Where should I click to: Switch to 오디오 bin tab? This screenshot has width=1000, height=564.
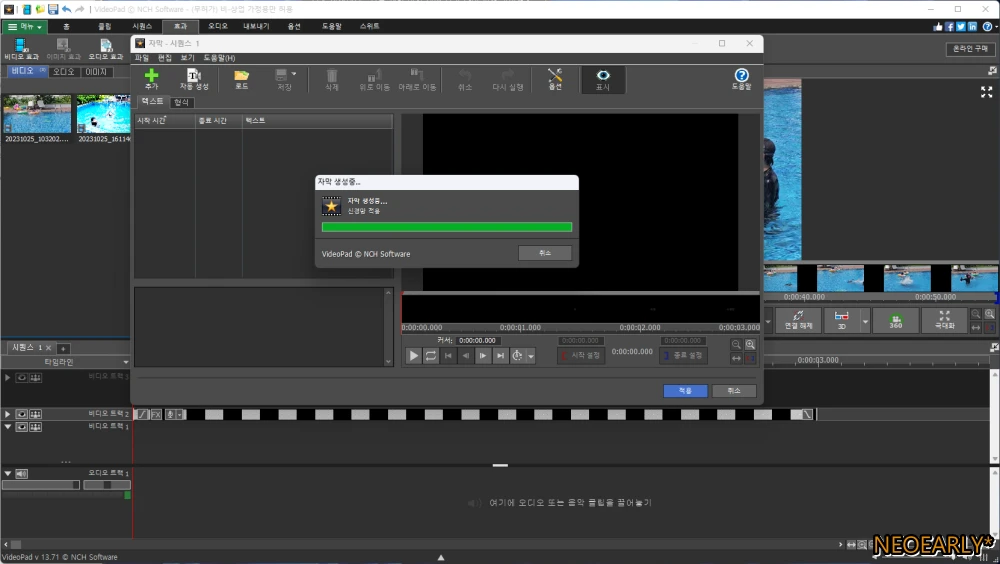[64, 72]
